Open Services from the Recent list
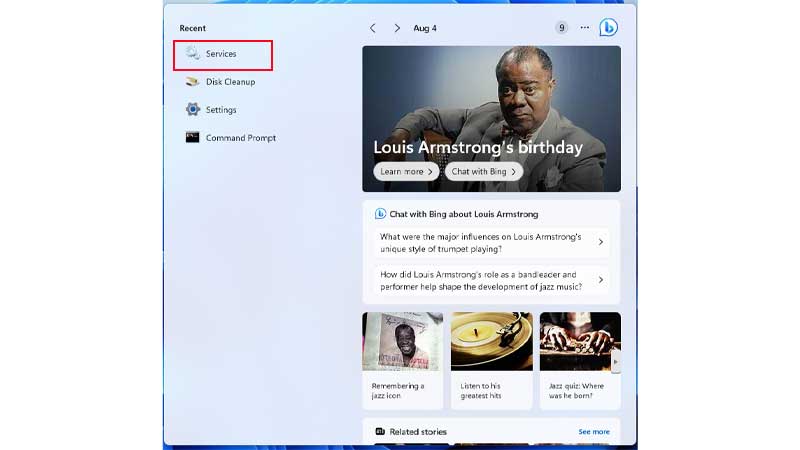The image size is (800, 450). coord(222,54)
